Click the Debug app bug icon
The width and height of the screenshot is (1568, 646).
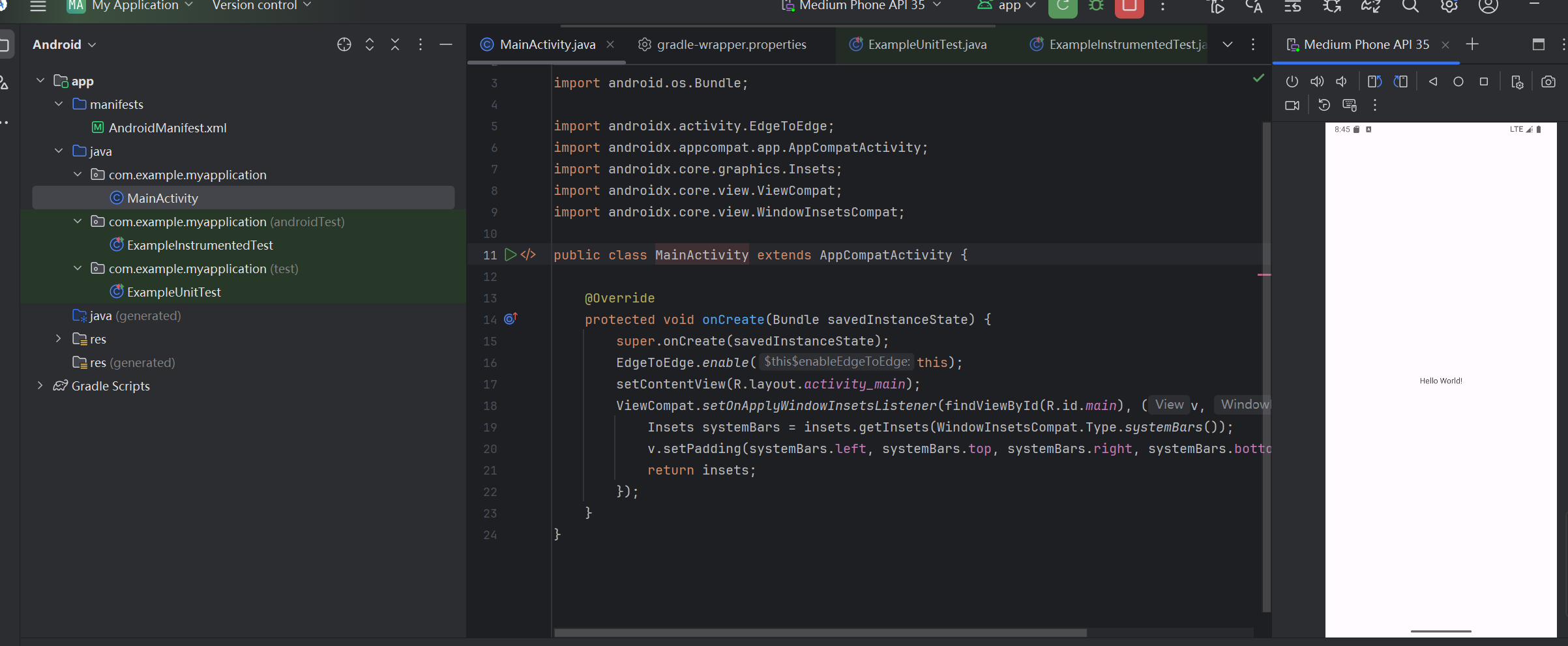(1097, 6)
